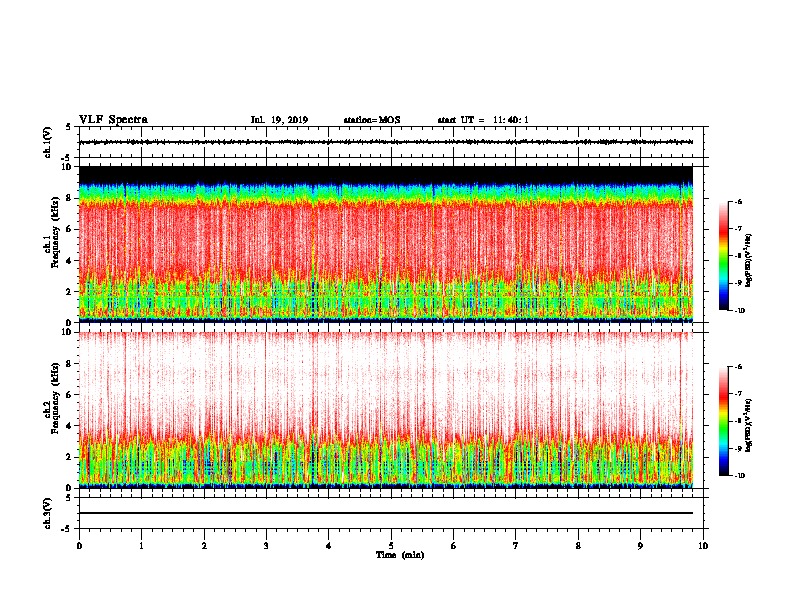Click the "5" tick on ch.1(V) axis
Screen dimensions: 792x612
pos(70,127)
